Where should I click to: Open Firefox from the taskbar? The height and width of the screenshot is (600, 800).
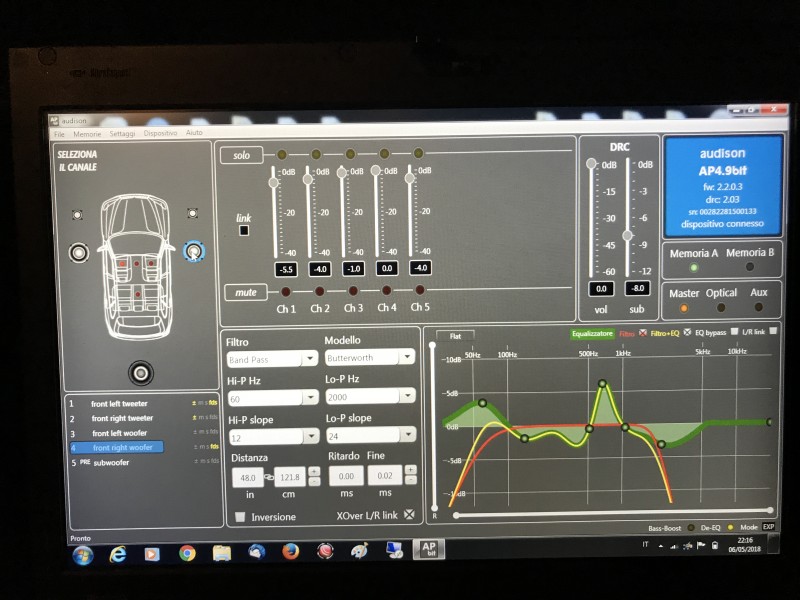point(290,552)
